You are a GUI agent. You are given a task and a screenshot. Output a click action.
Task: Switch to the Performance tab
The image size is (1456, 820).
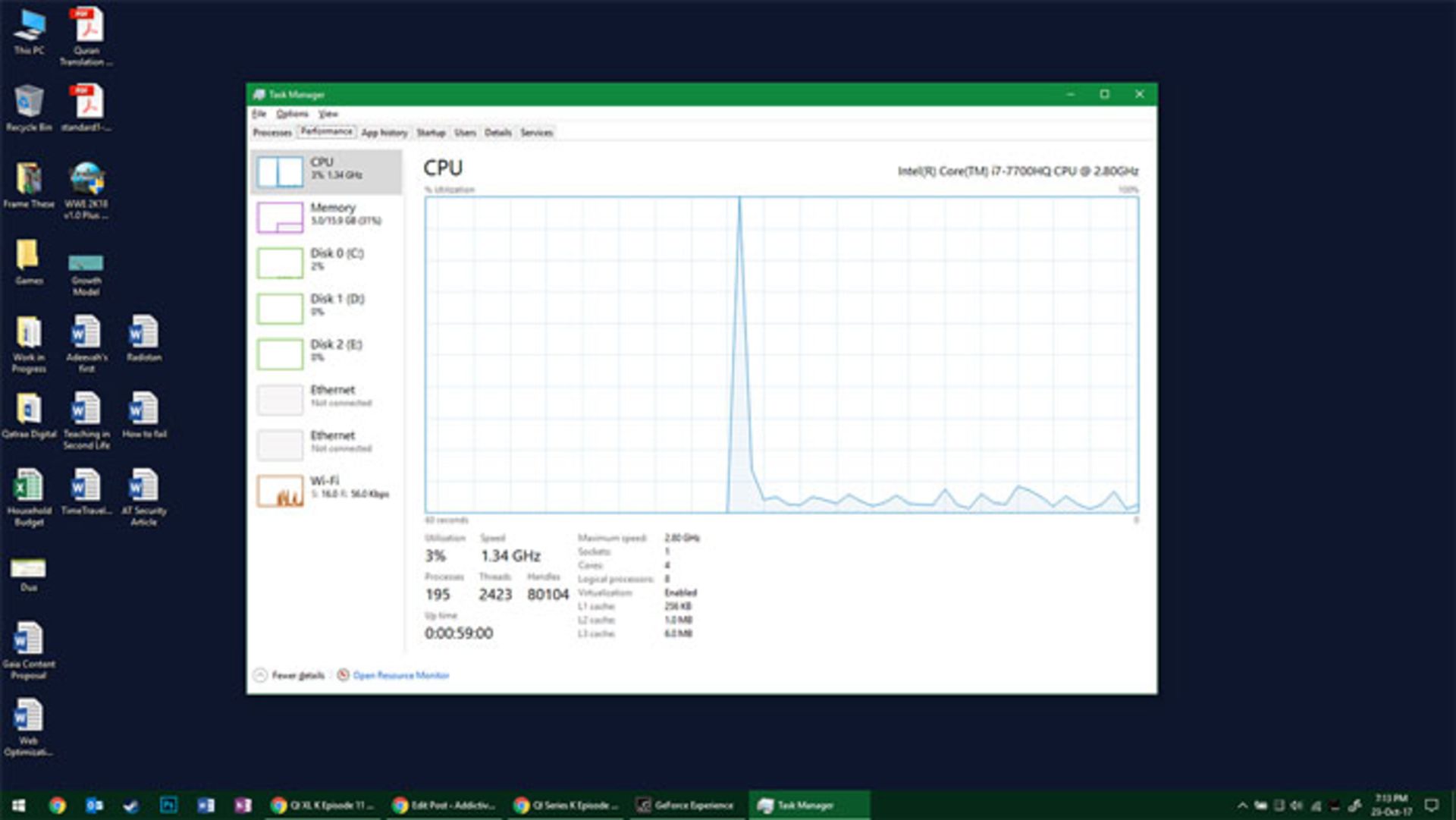(x=326, y=132)
